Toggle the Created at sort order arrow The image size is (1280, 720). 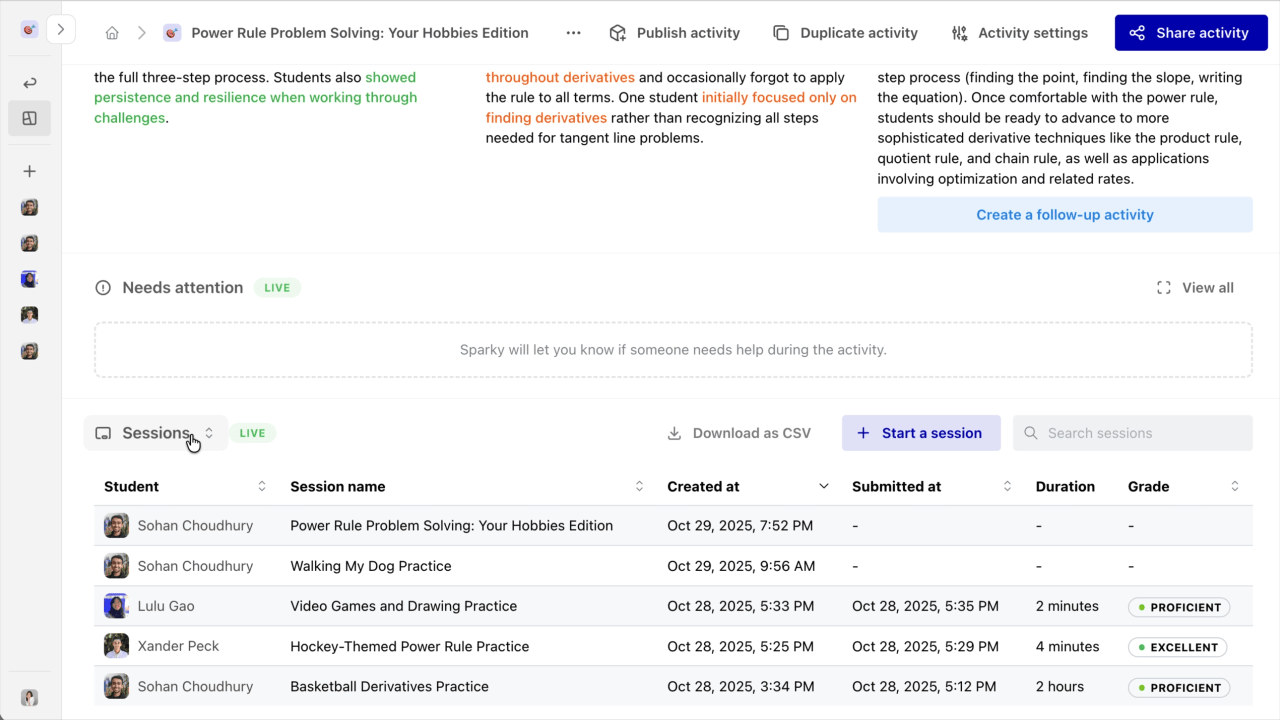click(x=823, y=486)
